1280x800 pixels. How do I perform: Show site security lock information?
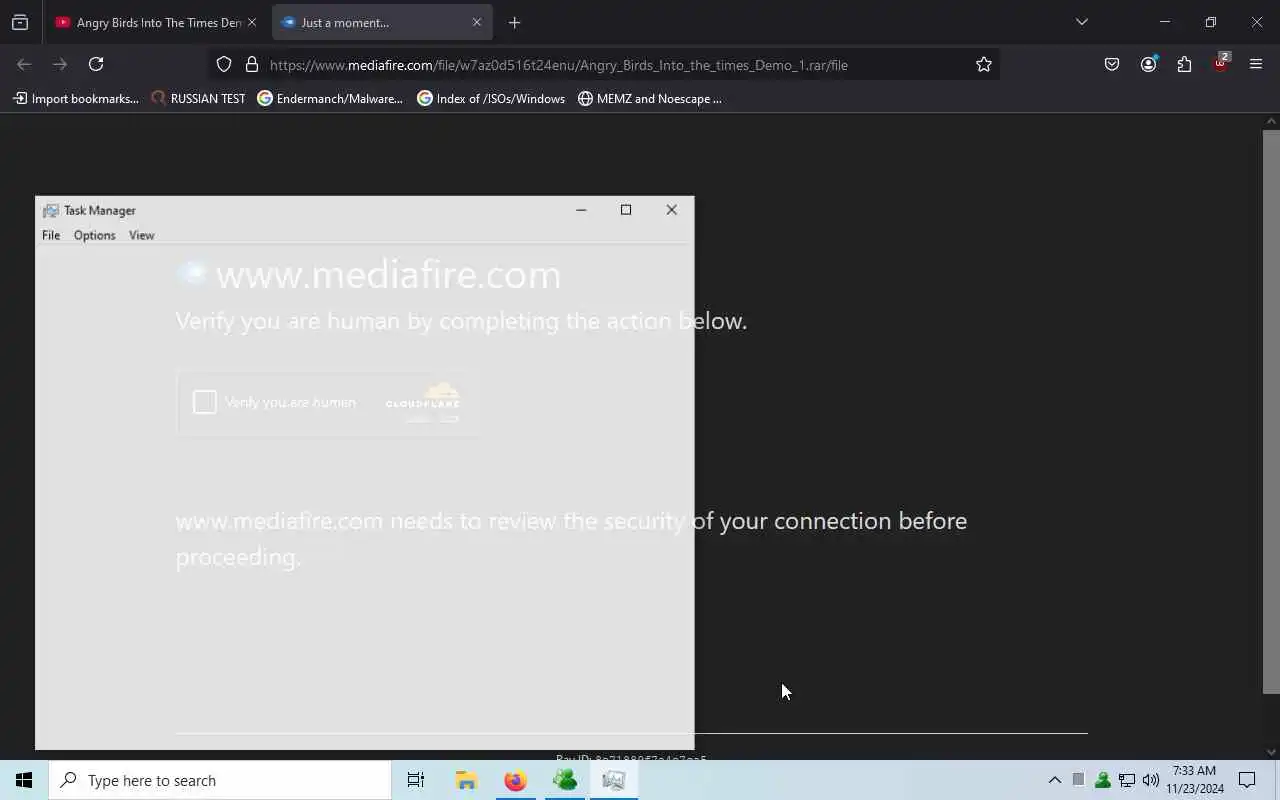252,64
